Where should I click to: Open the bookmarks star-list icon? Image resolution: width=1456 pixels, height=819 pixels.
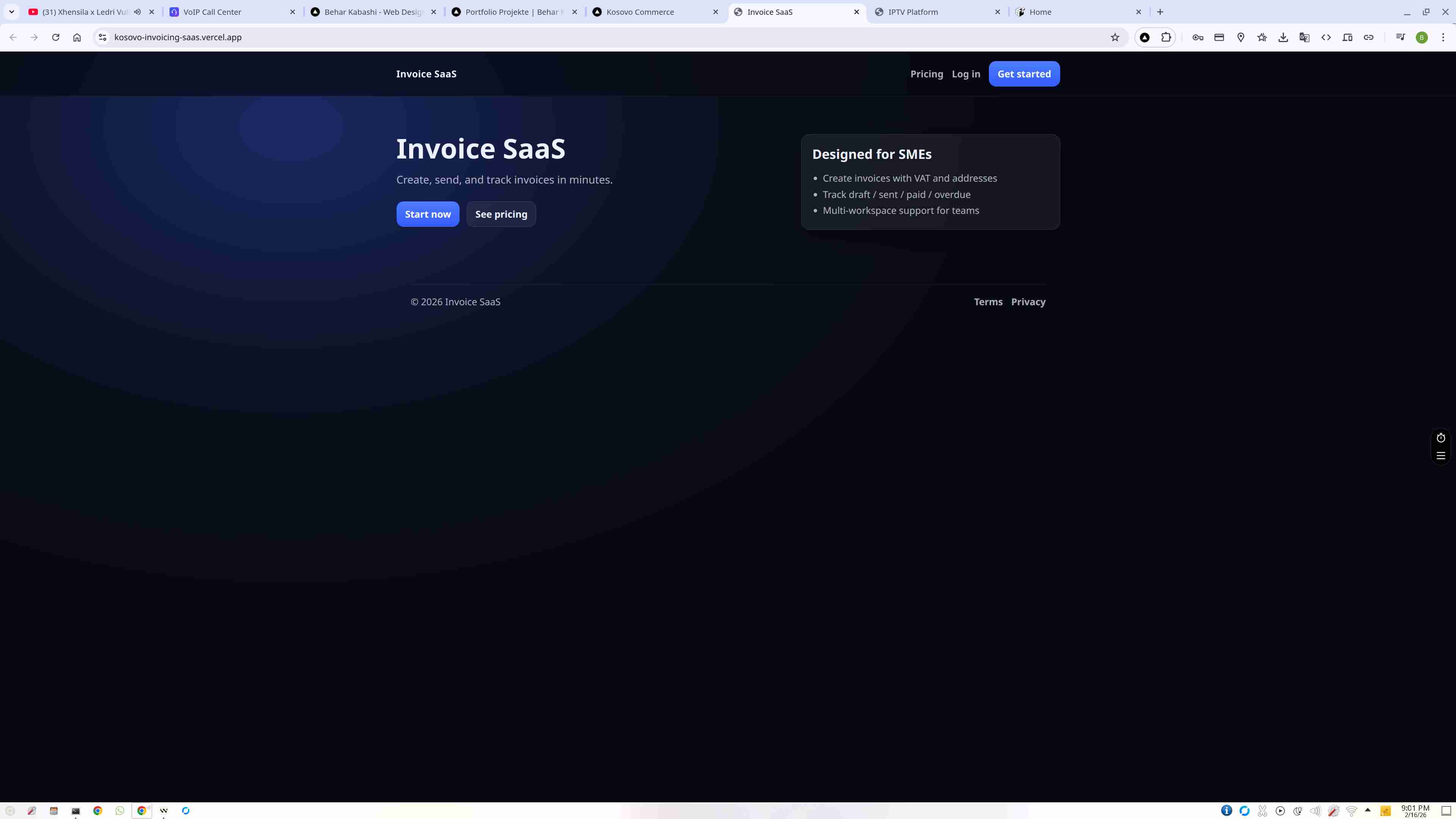point(1262,37)
